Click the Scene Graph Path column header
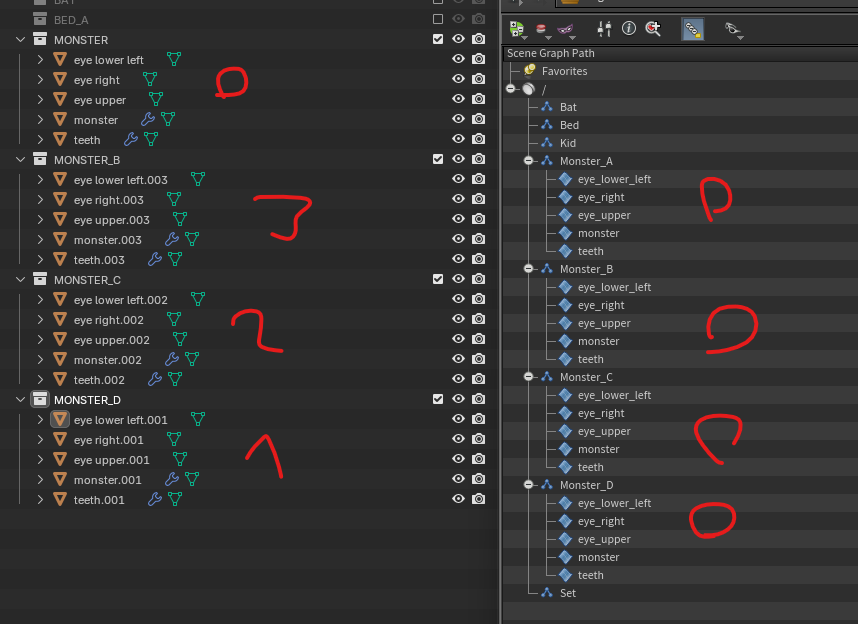 click(550, 53)
